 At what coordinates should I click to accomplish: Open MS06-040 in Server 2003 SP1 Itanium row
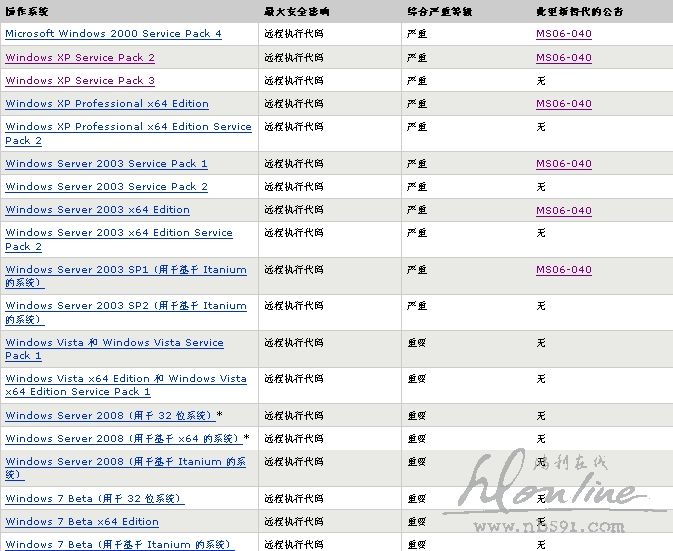(x=564, y=269)
